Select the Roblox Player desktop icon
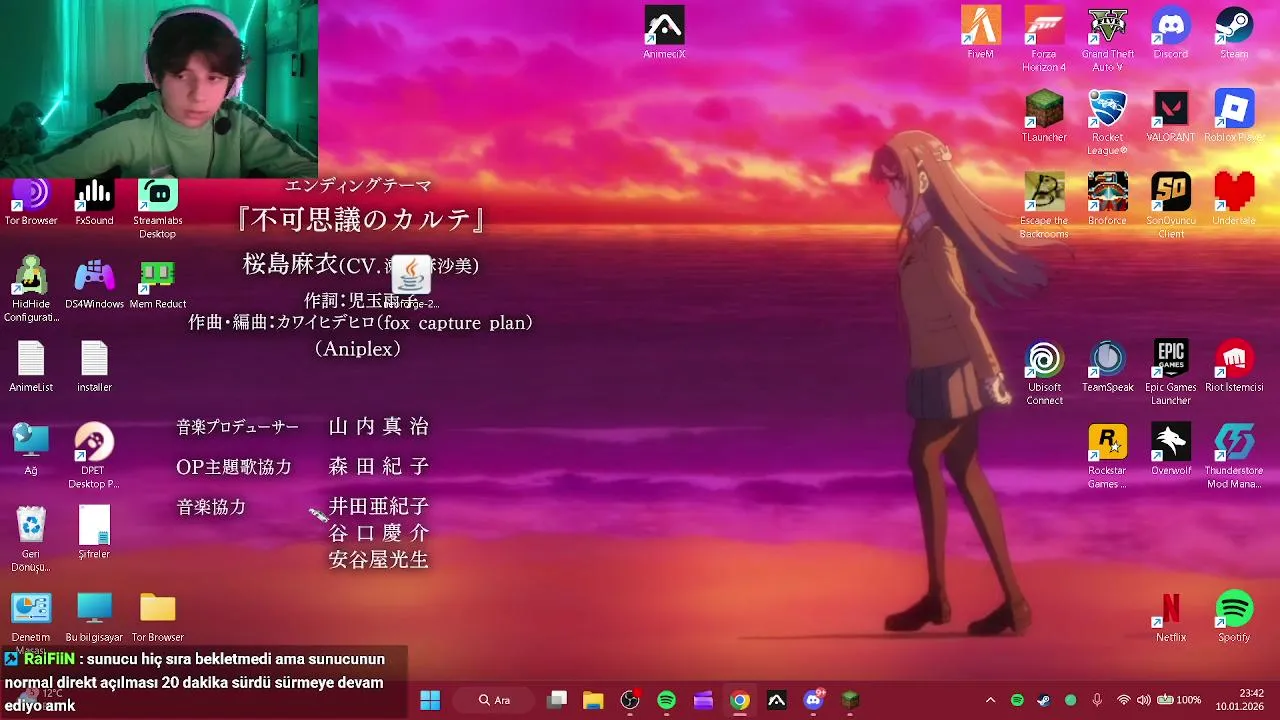 point(1234,115)
